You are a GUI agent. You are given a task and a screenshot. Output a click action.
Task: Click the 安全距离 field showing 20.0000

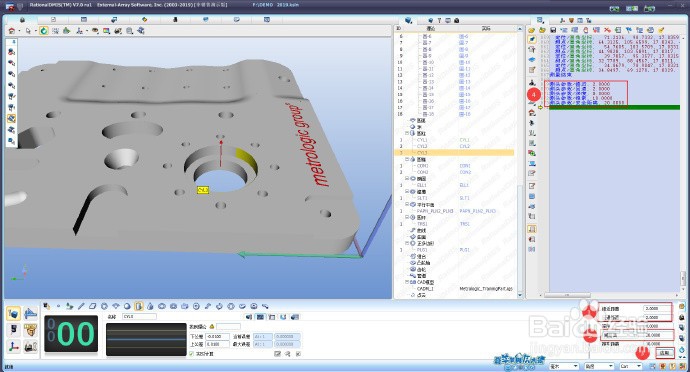tap(659, 335)
